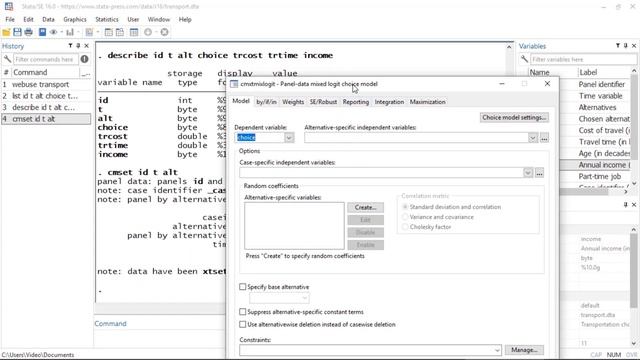Image resolution: width=640 pixels, height=360 pixels.
Task: Click the Properties panel vertical scrollbar
Action: [633, 286]
